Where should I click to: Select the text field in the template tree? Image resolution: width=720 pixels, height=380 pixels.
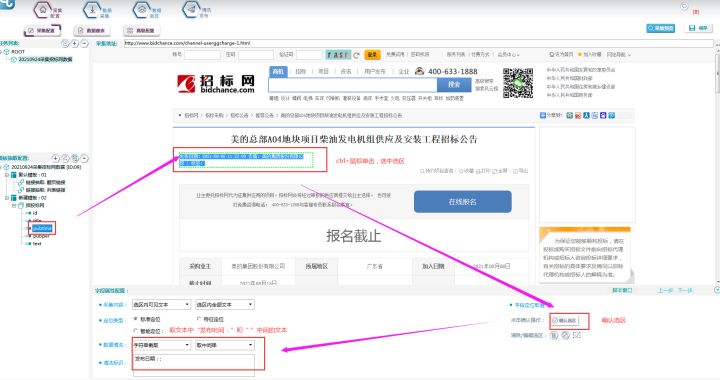point(37,244)
